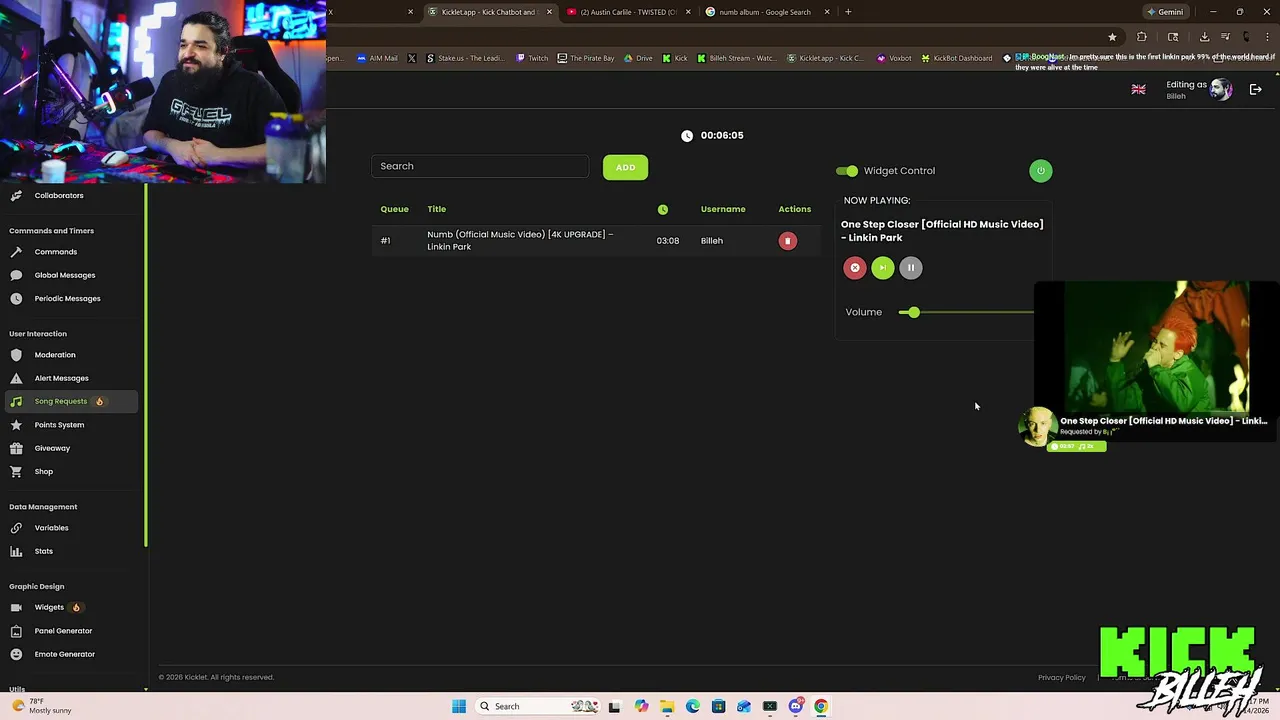Click the Shop cart icon
This screenshot has height=720, width=1280.
[16, 471]
